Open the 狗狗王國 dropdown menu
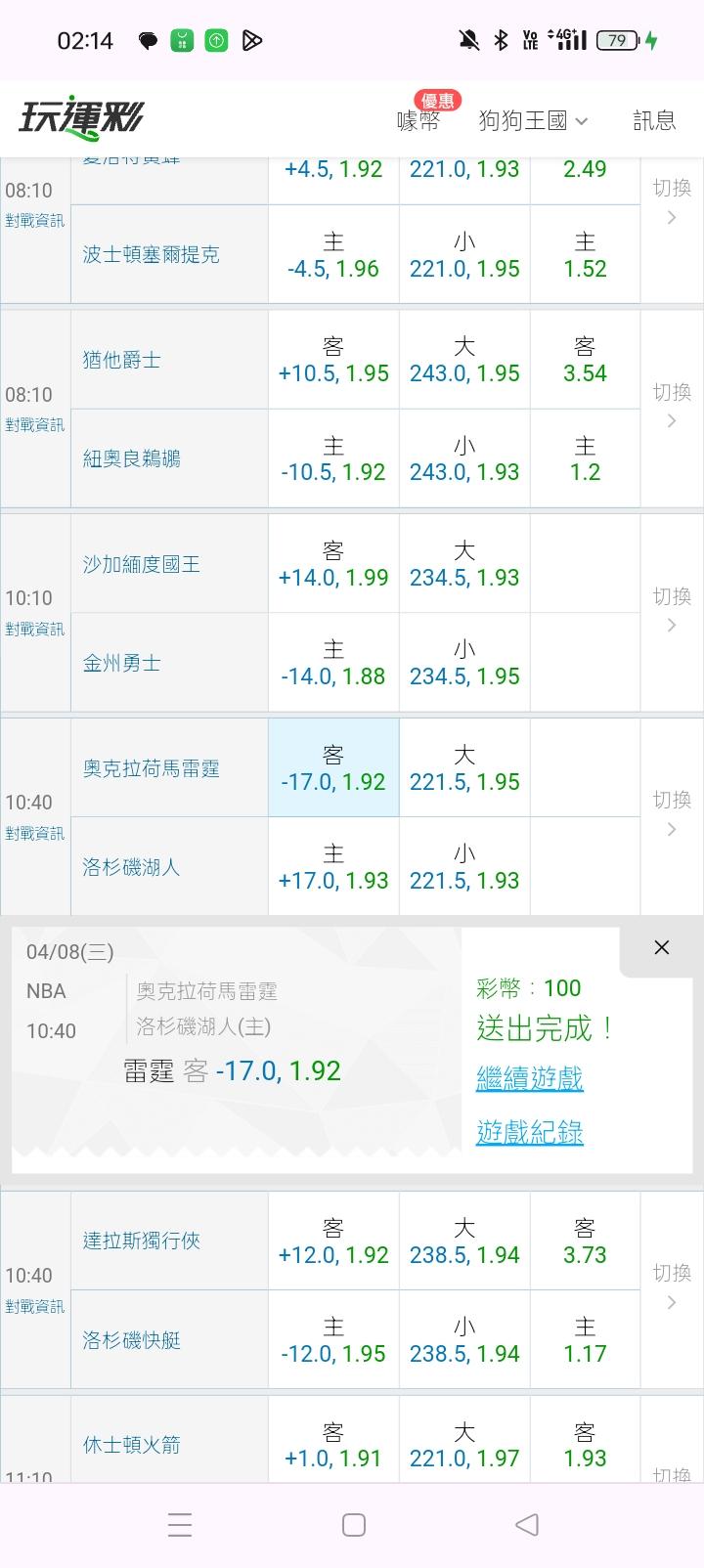The height and width of the screenshot is (1568, 704). point(533,120)
